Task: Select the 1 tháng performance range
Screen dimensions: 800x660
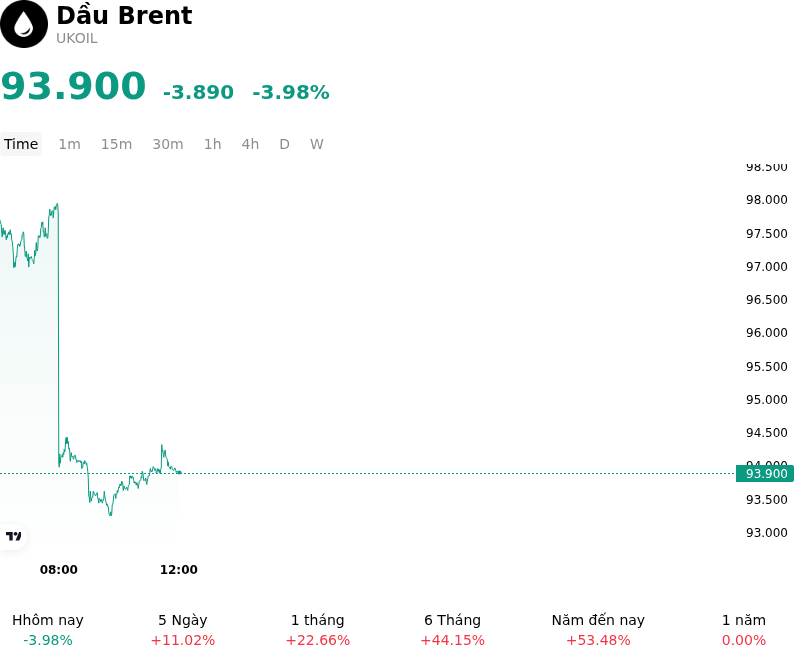Action: tap(317, 630)
